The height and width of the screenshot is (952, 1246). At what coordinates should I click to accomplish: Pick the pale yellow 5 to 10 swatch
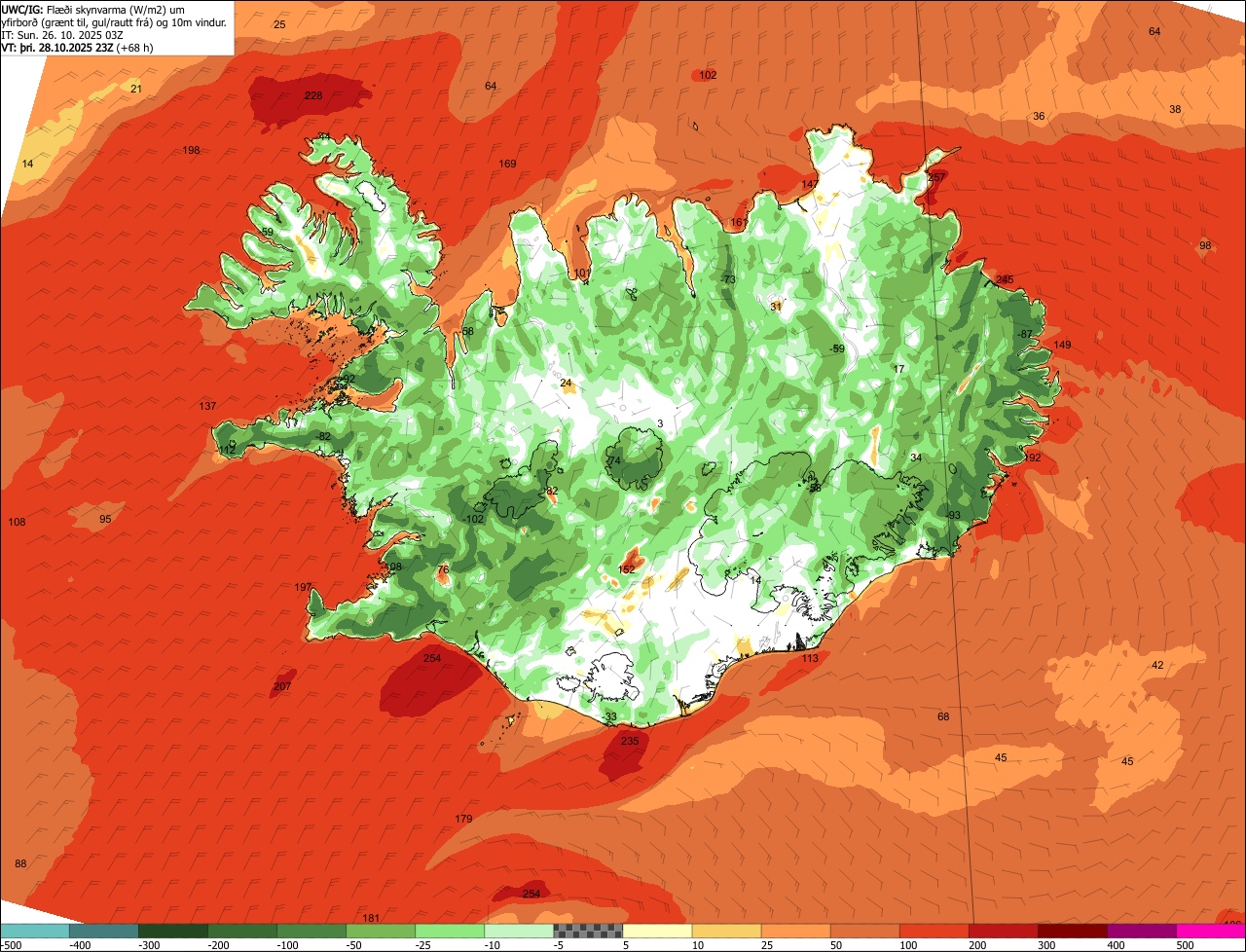point(657,930)
